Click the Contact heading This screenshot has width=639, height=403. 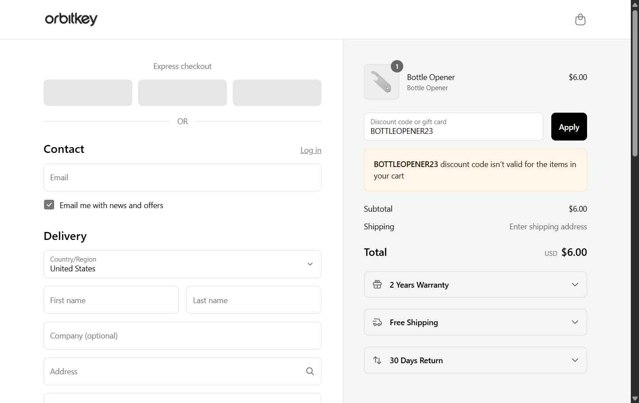(x=64, y=149)
